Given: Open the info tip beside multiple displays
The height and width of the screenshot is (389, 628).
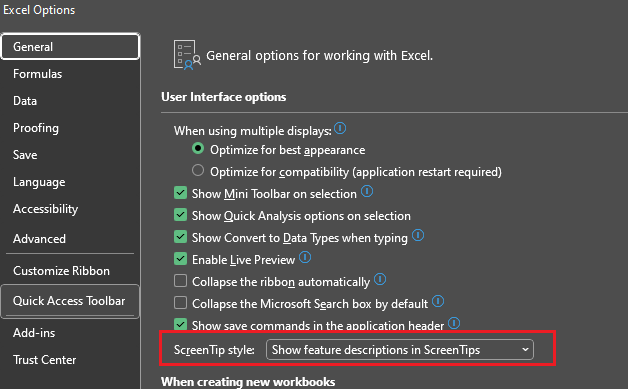Looking at the screenshot, I should click(x=340, y=128).
